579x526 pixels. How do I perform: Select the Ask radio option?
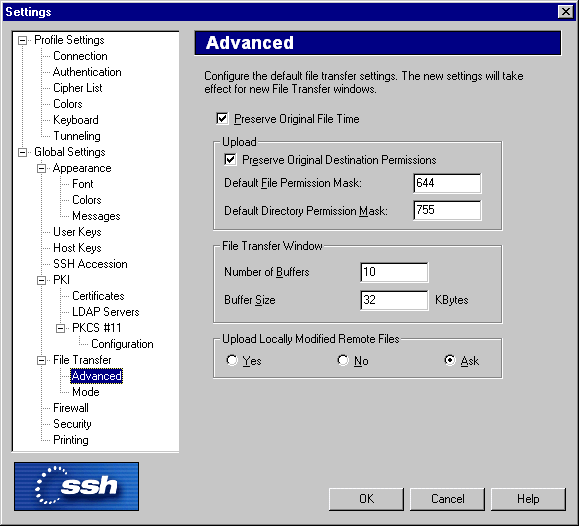click(450, 360)
